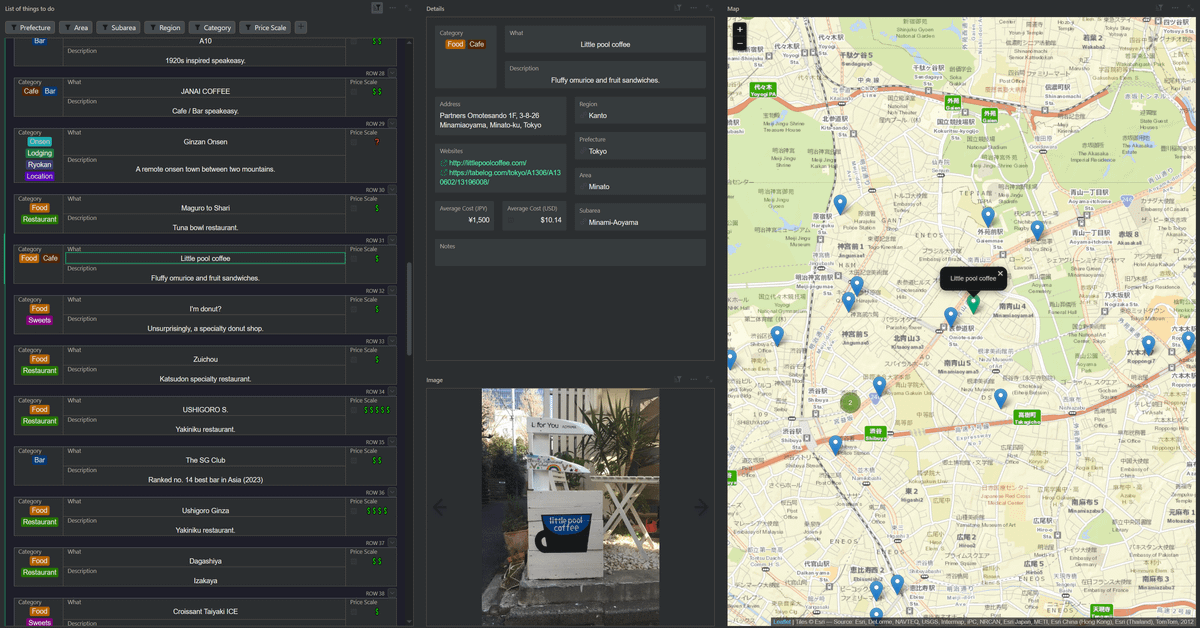1200x628 pixels.
Task: Zoom in on the map
Action: (740, 30)
